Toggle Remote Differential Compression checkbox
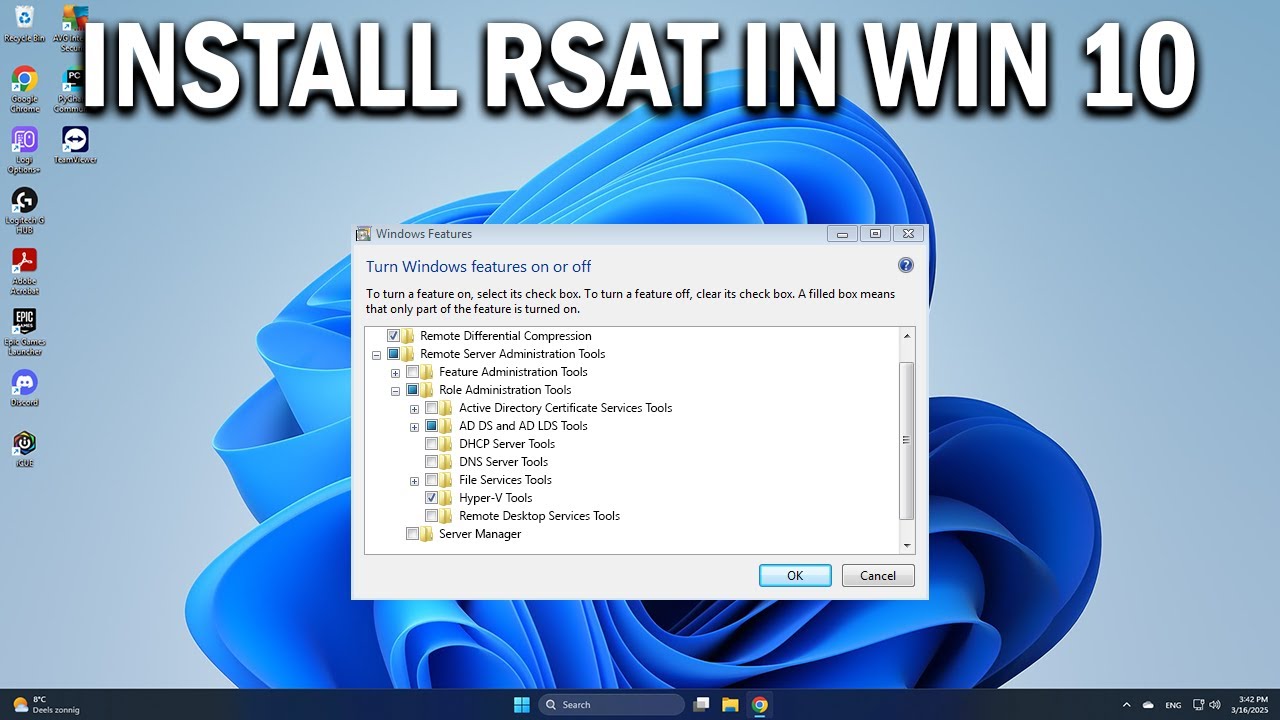The height and width of the screenshot is (720, 1280). (x=393, y=336)
